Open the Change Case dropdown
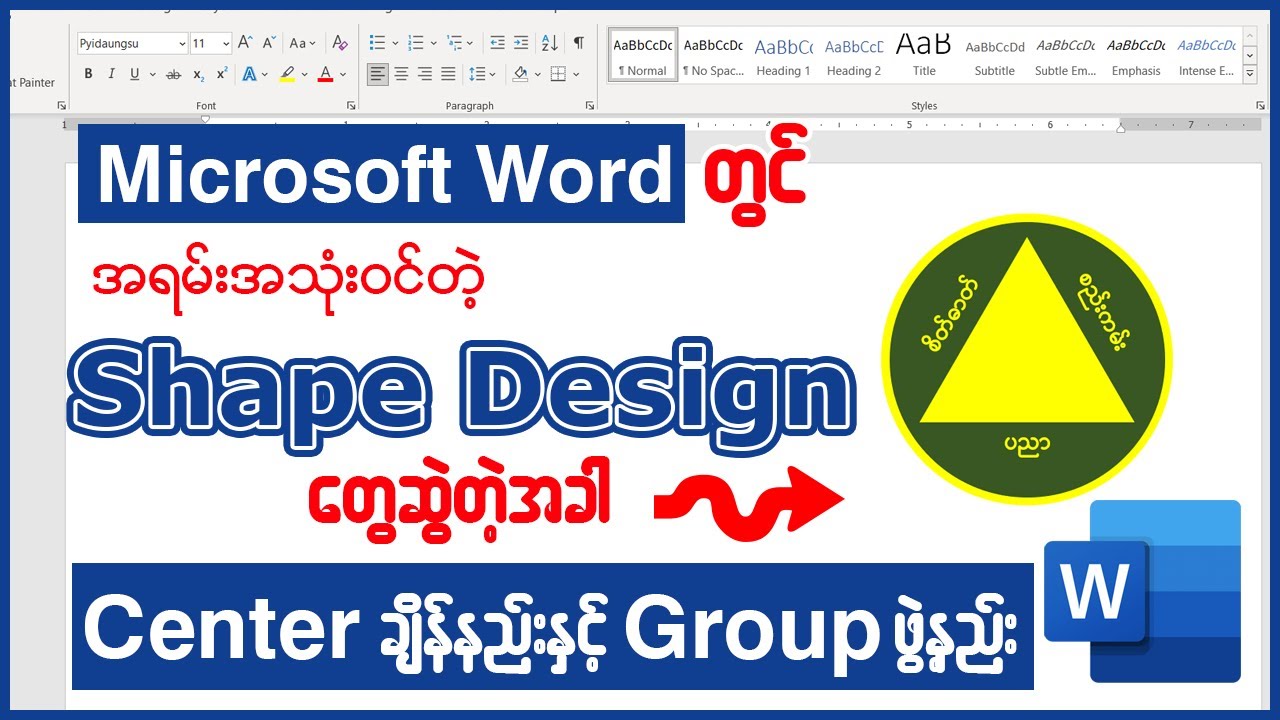This screenshot has height=720, width=1280. coord(302,43)
